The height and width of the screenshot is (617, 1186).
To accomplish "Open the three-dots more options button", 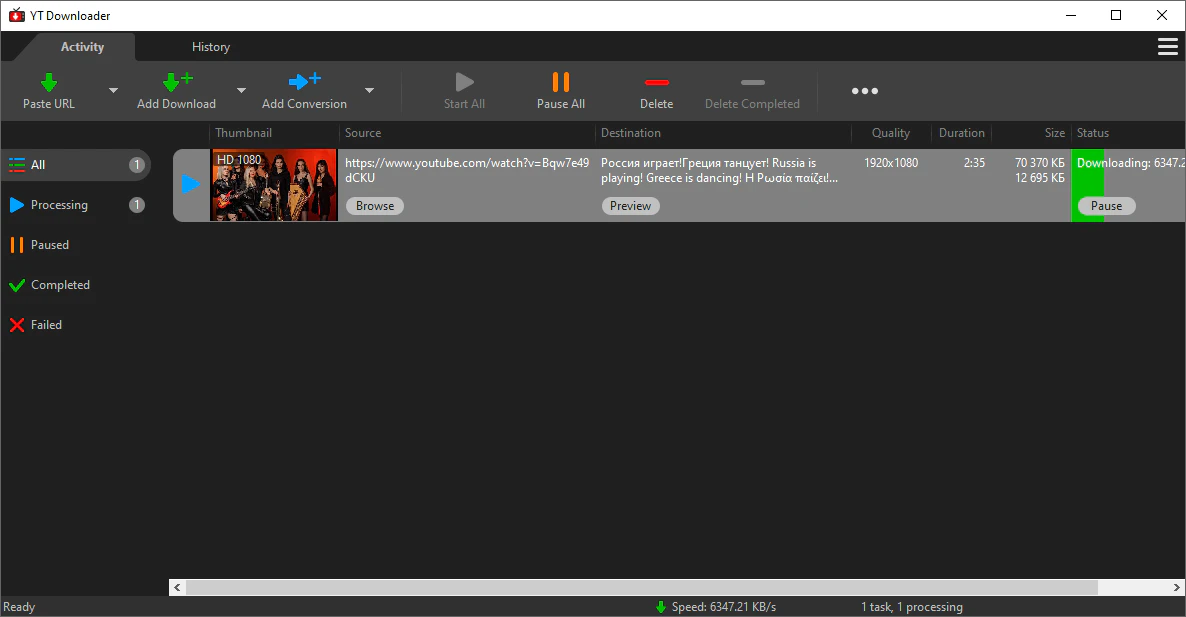I will click(865, 91).
